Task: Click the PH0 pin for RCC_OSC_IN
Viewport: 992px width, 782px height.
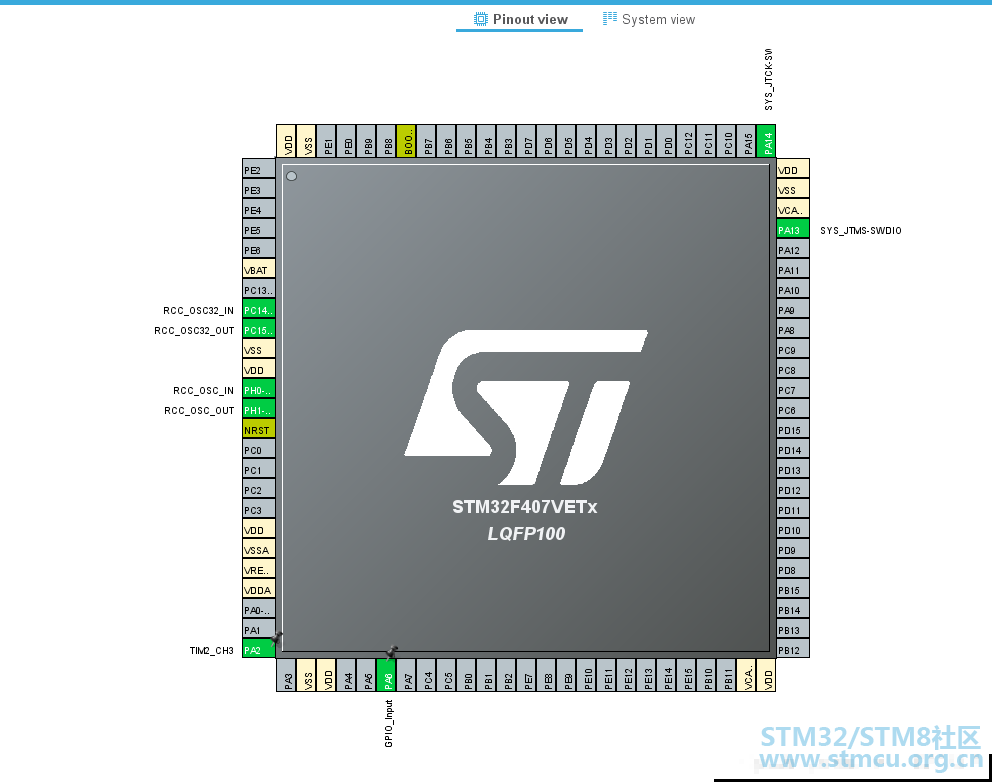Action: click(259, 390)
